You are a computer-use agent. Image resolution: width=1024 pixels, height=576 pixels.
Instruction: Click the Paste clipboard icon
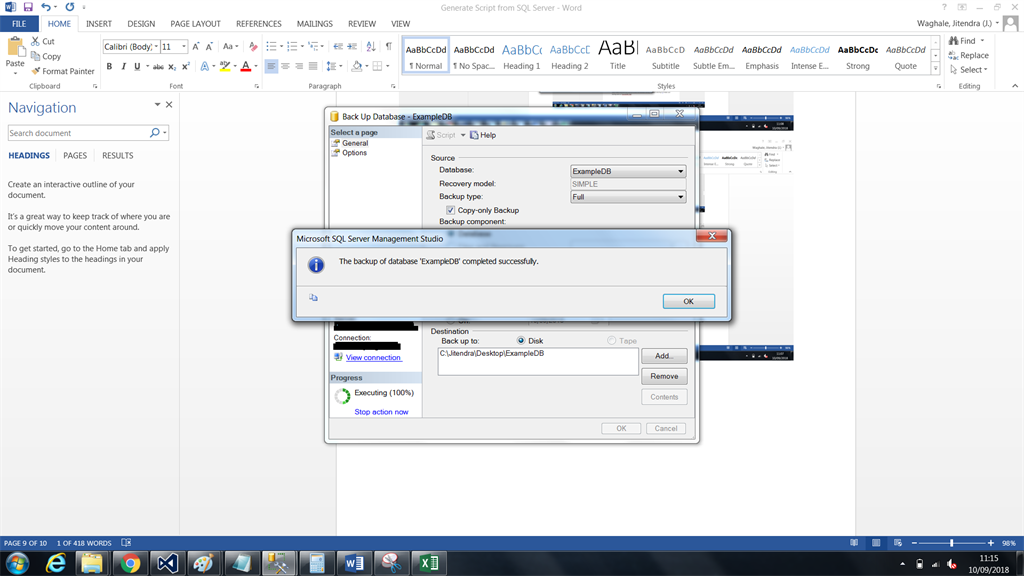[x=15, y=48]
